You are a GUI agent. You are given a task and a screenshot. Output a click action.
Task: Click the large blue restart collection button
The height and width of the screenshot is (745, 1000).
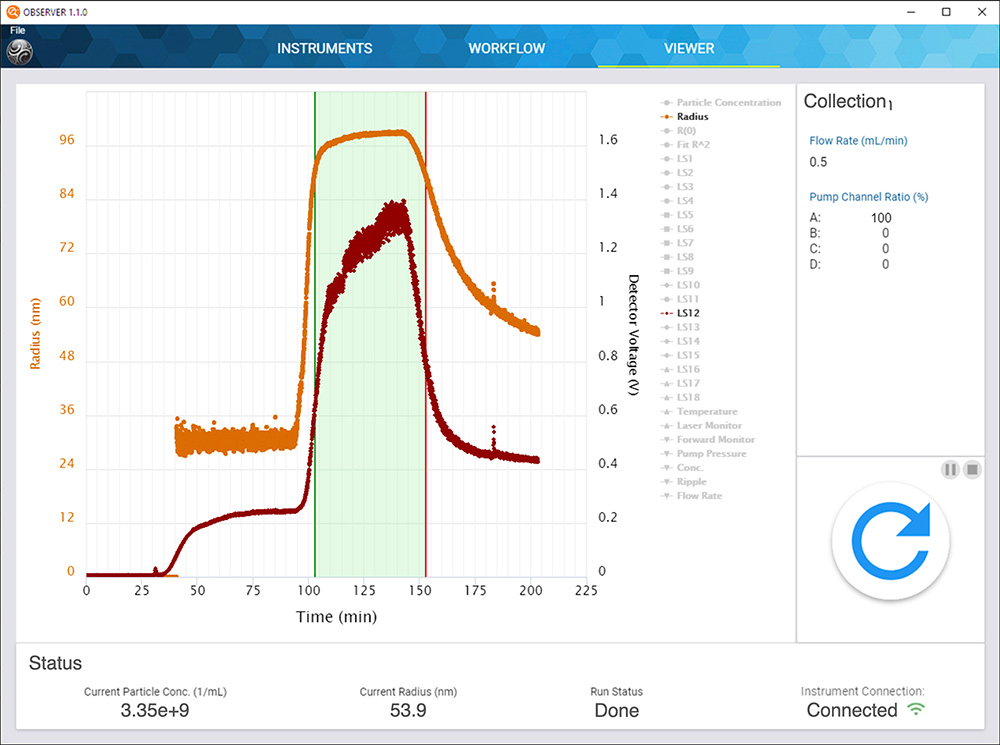point(890,541)
